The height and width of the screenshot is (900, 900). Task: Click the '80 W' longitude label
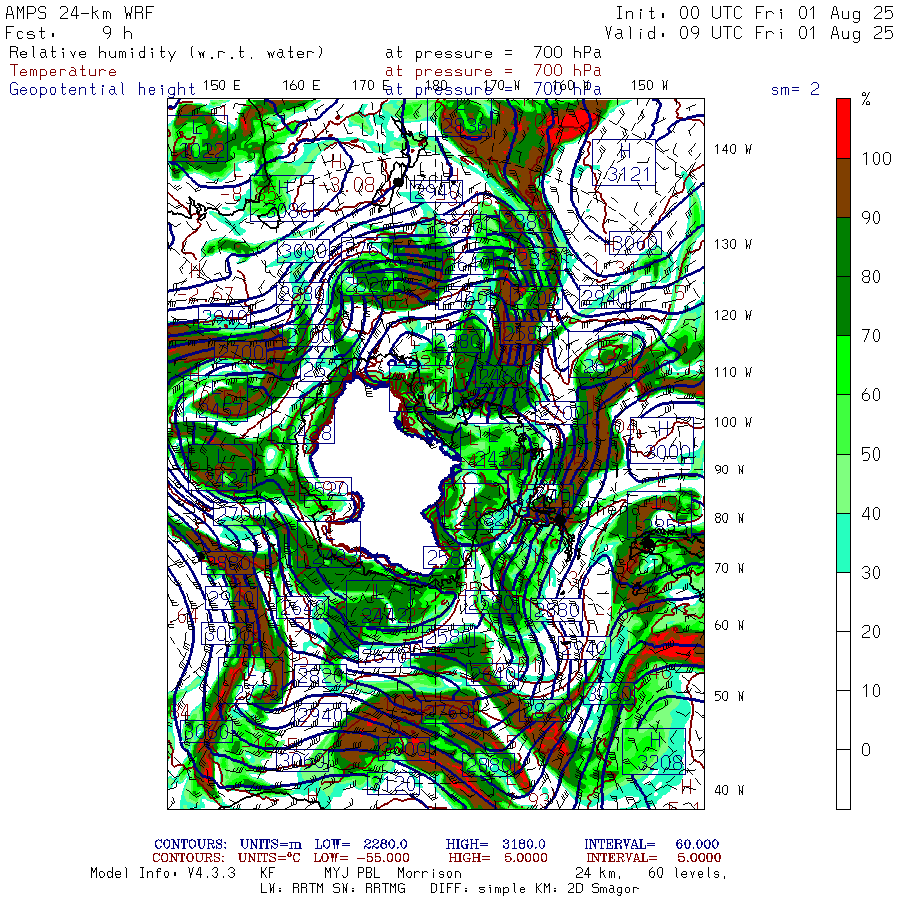point(729,518)
